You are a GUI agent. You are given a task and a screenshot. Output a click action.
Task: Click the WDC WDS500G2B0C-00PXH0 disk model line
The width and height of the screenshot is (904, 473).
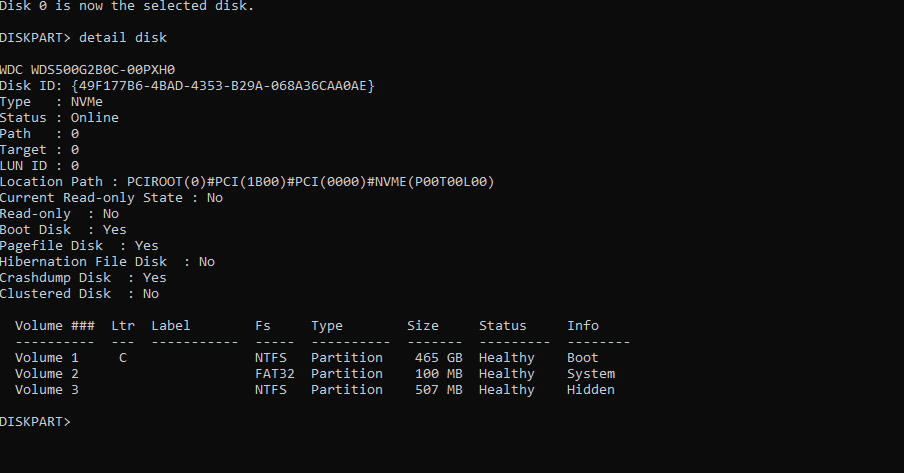pyautogui.click(x=88, y=69)
